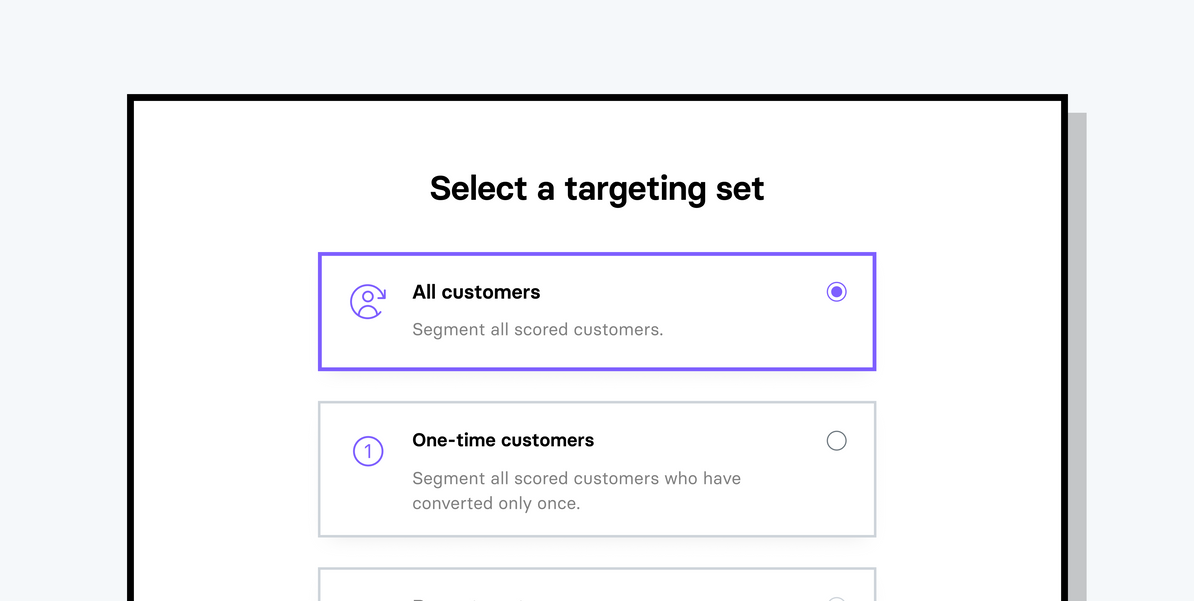The height and width of the screenshot is (601, 1194).
Task: Click the gray drop shadow beside the dialog
Action: (1077, 350)
